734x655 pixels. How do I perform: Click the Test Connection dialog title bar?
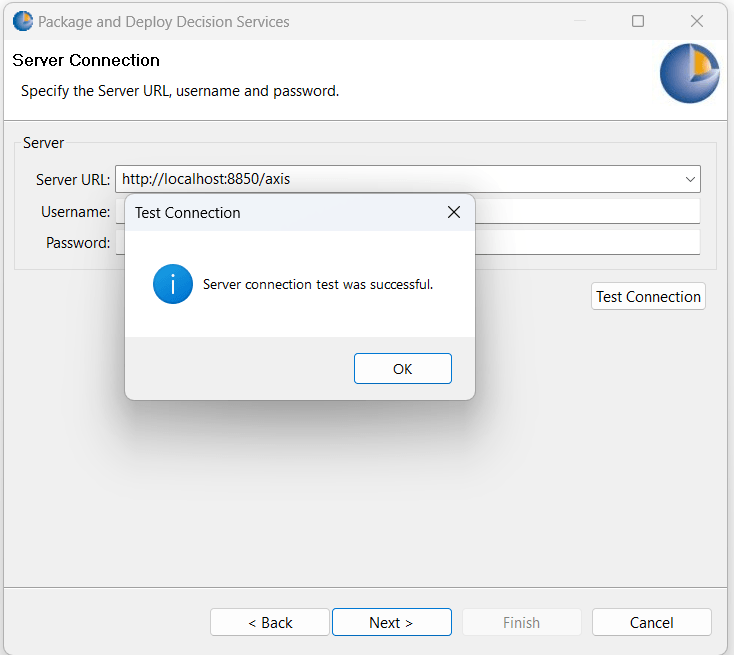click(x=280, y=212)
